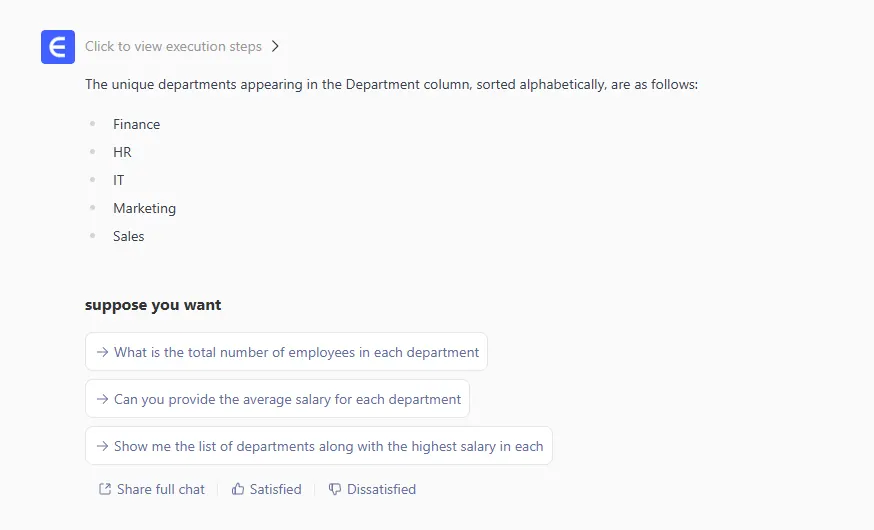Expand the execution steps chevron arrow
Viewport: 874px width, 530px height.
coord(276,46)
